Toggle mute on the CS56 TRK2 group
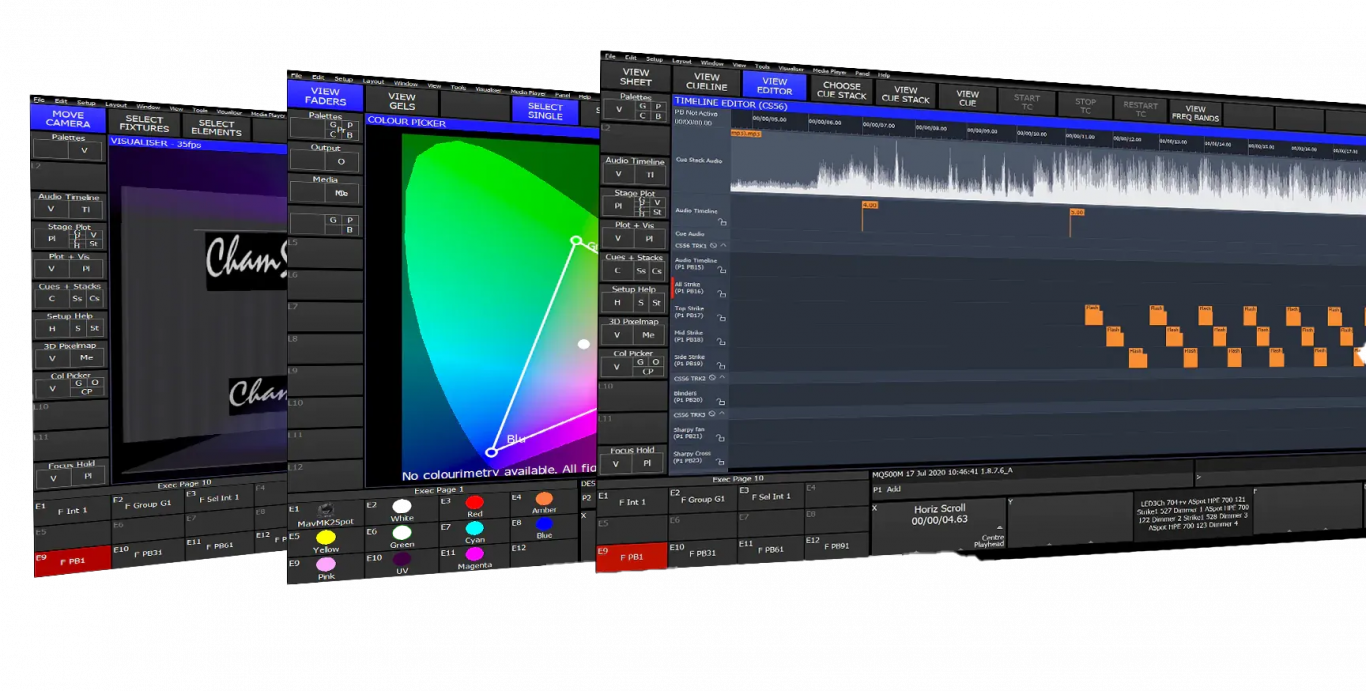Screen dimensions: 1366x691 click(712, 377)
